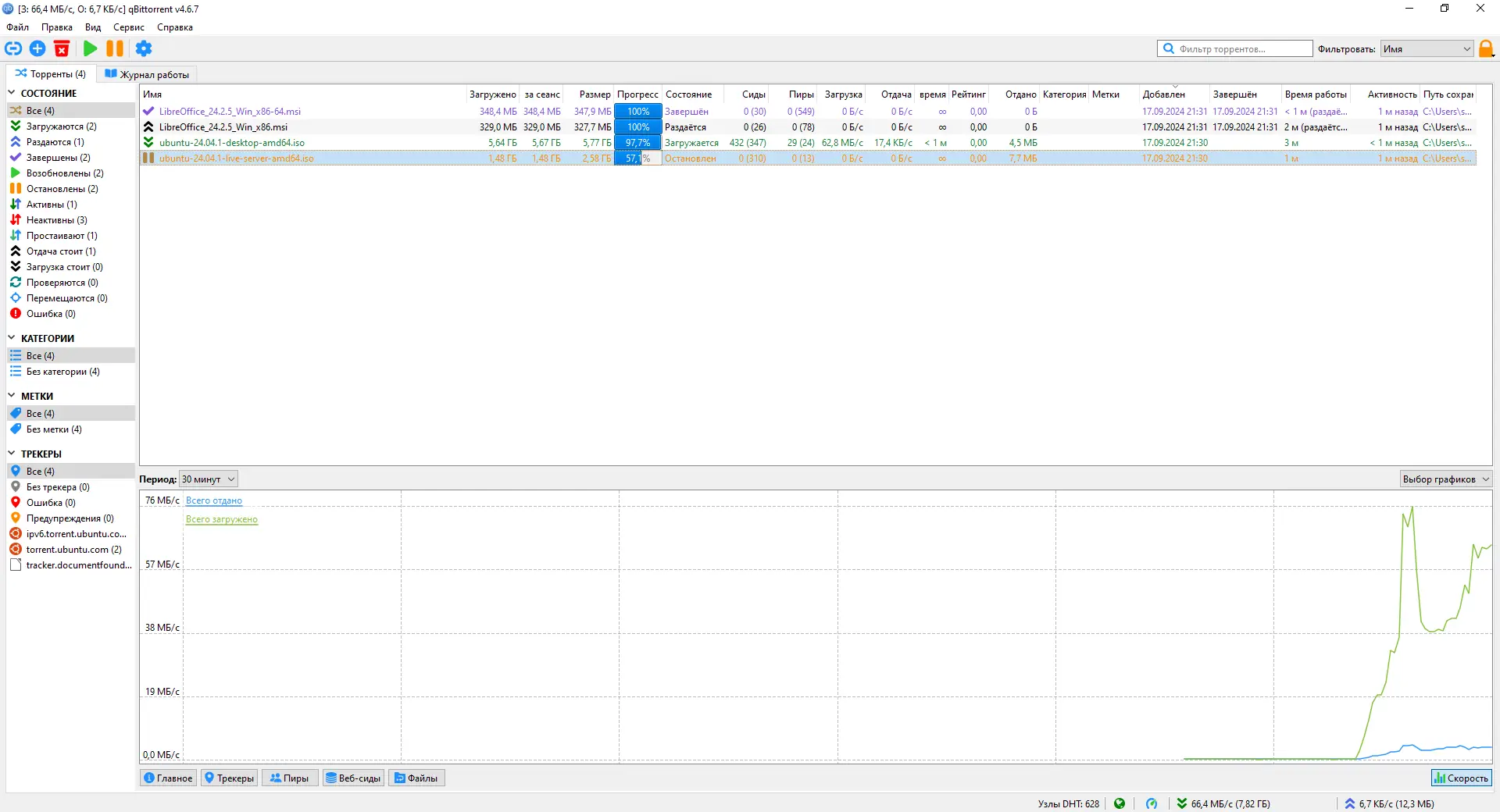Viewport: 1500px width, 812px height.
Task: Switch to the Торренты (4) tab
Action: [51, 74]
